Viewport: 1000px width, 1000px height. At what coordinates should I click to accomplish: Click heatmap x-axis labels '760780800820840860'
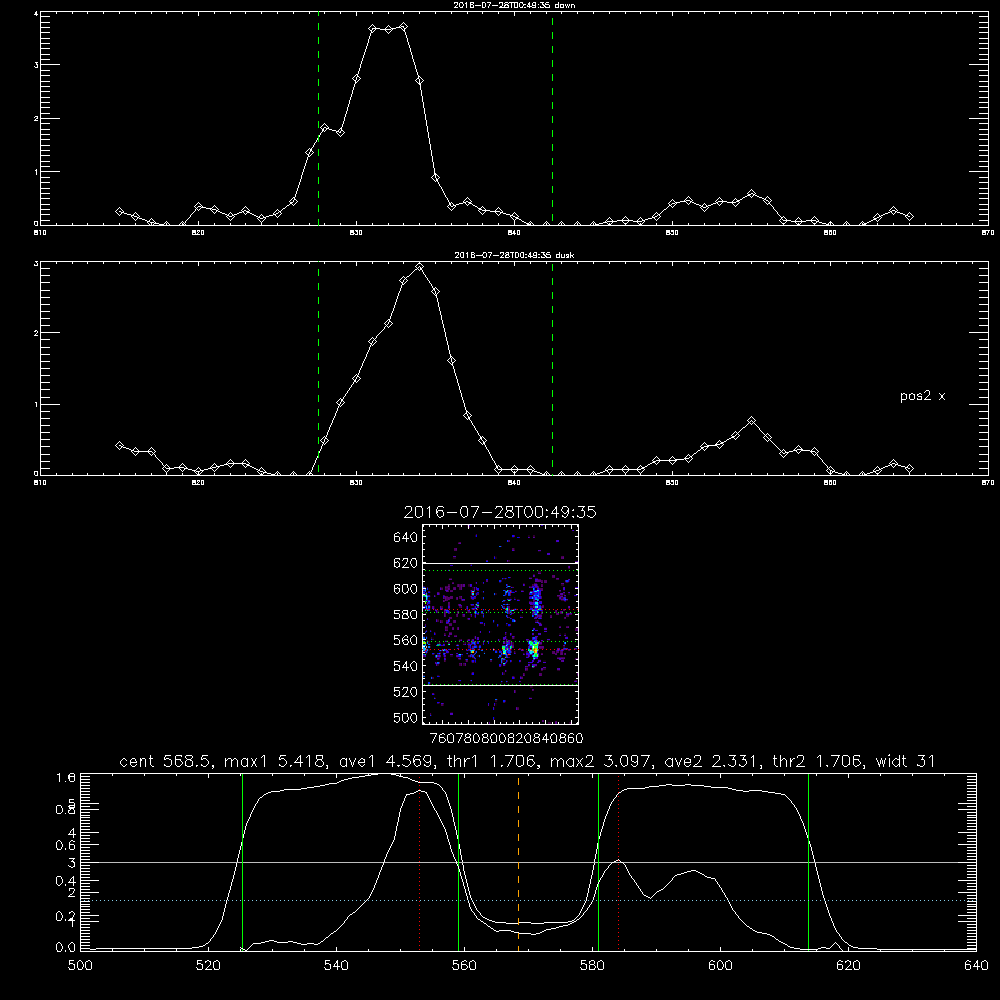tap(506, 739)
